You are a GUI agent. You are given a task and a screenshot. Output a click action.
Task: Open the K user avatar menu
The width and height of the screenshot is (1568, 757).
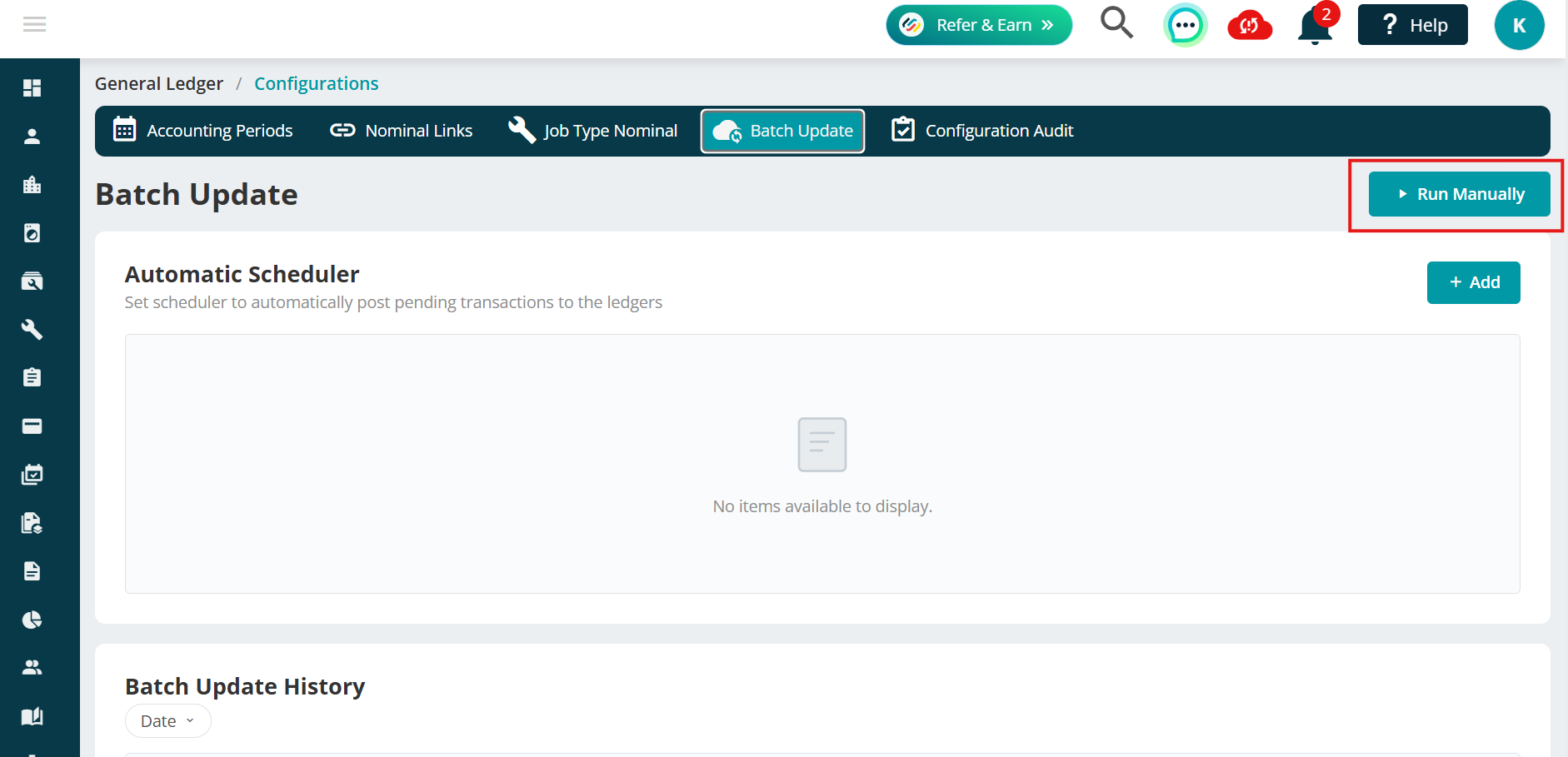coord(1519,26)
